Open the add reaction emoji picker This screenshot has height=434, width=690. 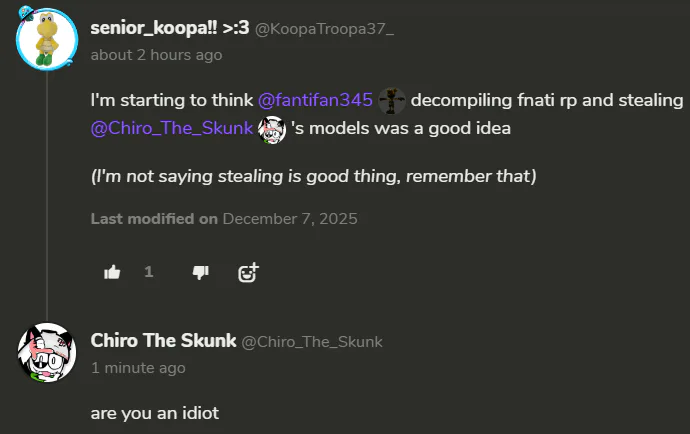(248, 272)
